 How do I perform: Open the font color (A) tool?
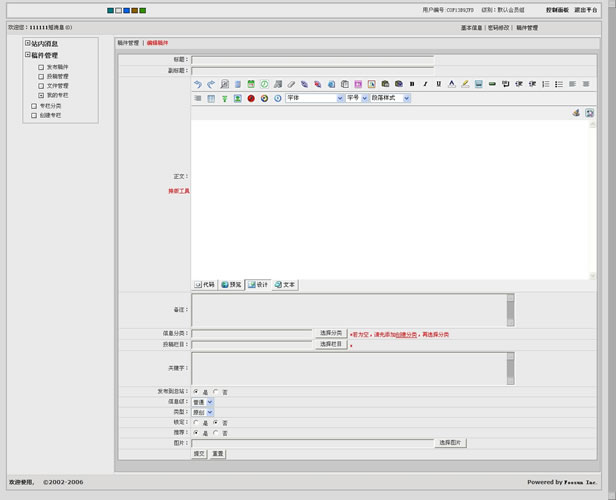452,84
